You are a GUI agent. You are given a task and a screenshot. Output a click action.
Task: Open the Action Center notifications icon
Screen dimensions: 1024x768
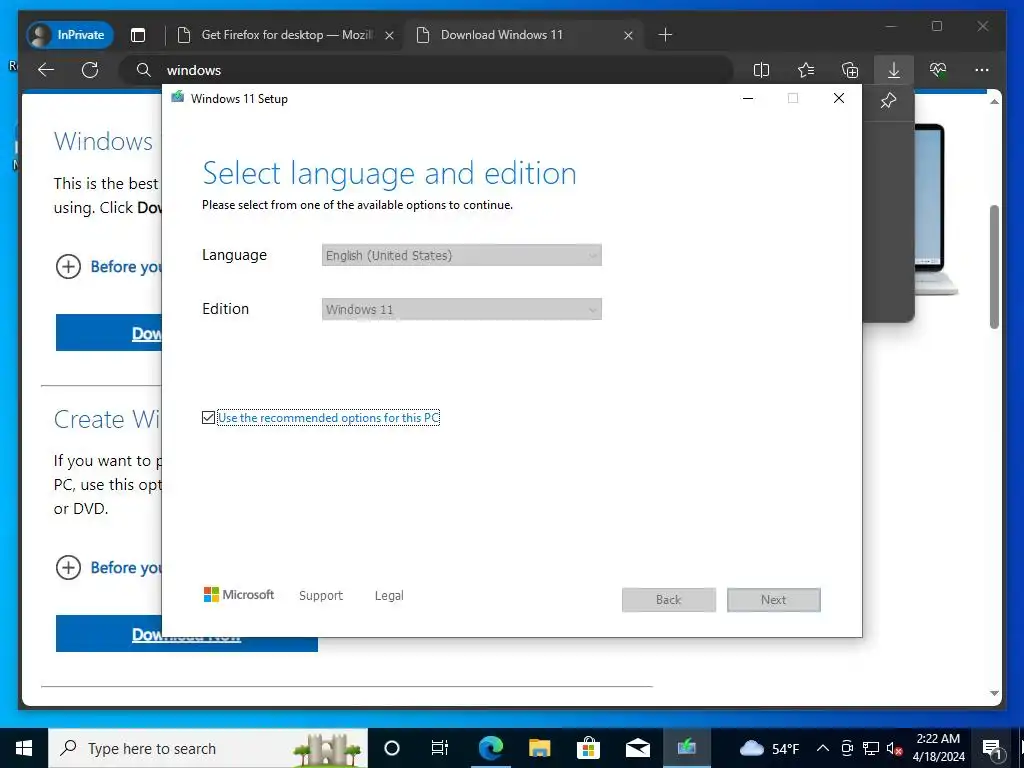point(992,748)
